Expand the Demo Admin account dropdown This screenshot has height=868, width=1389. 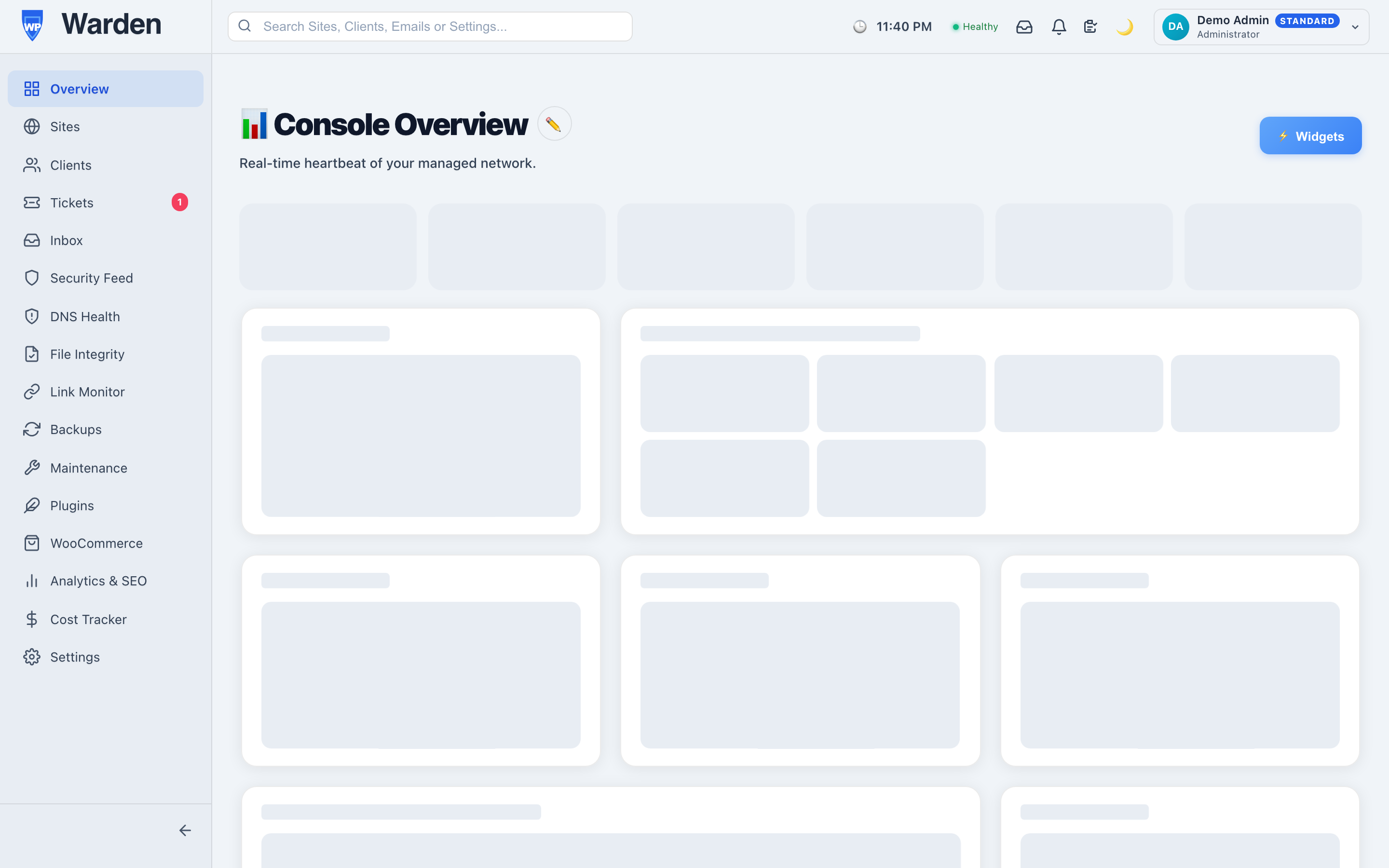click(x=1355, y=27)
